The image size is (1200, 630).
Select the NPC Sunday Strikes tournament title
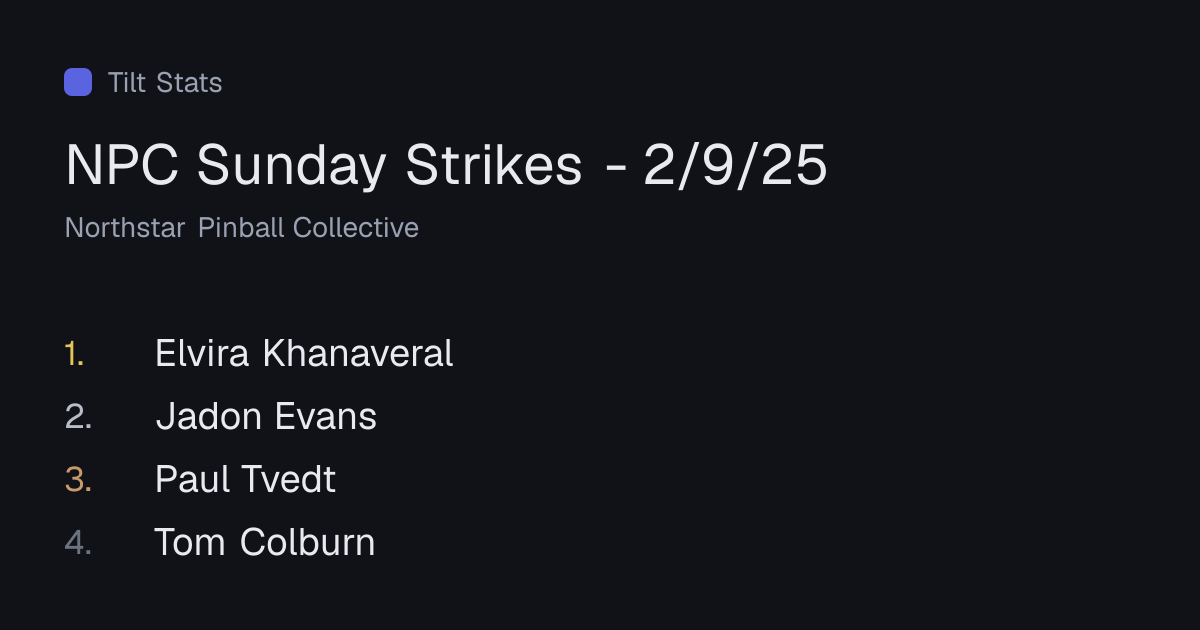click(x=446, y=165)
